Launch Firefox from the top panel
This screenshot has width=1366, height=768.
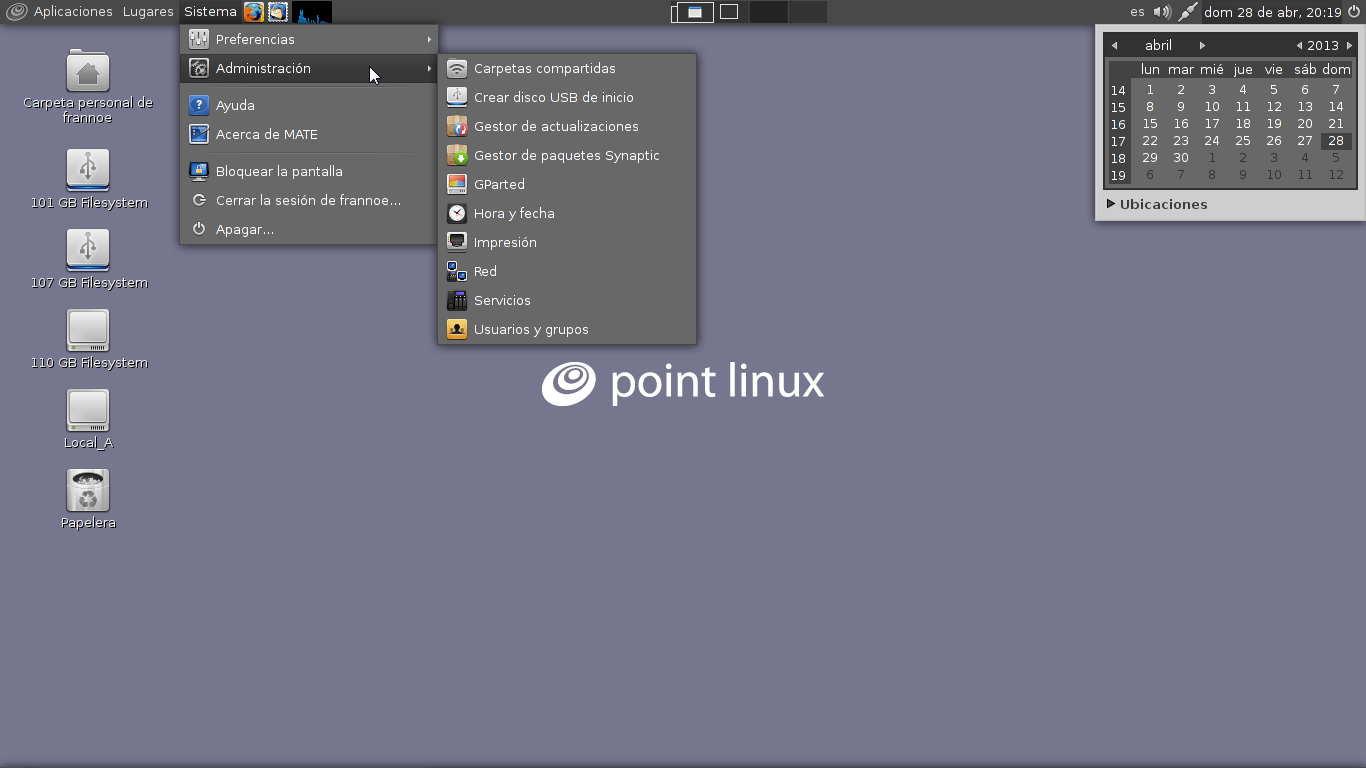point(253,12)
